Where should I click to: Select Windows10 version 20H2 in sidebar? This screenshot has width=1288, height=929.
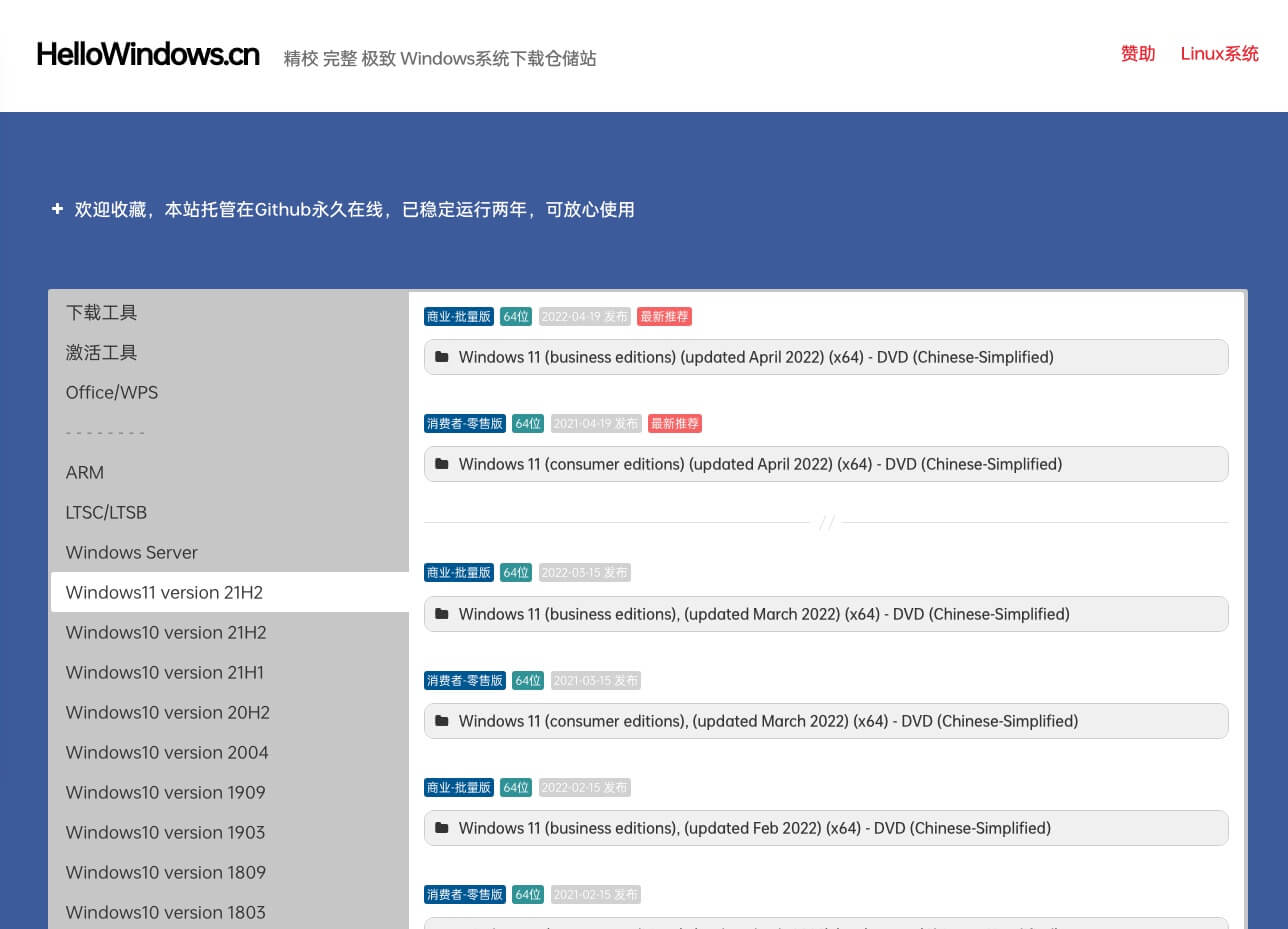230,712
